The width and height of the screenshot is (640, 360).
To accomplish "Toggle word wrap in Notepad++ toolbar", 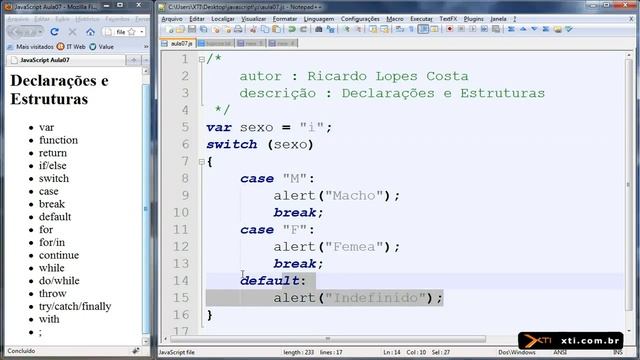I will click(x=400, y=29).
